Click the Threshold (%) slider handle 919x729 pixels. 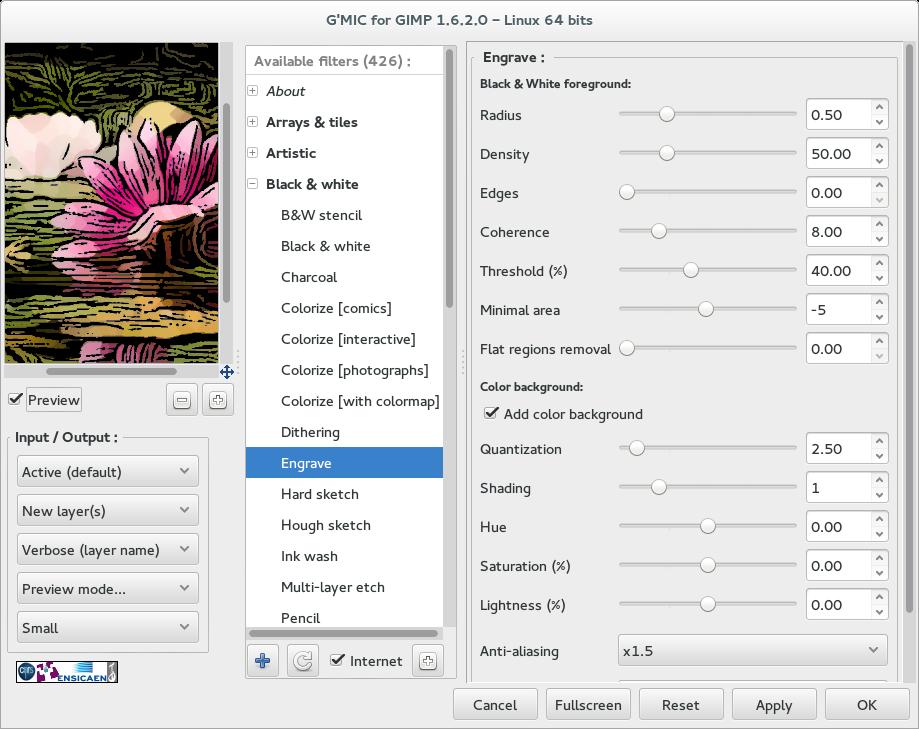[x=690, y=271]
